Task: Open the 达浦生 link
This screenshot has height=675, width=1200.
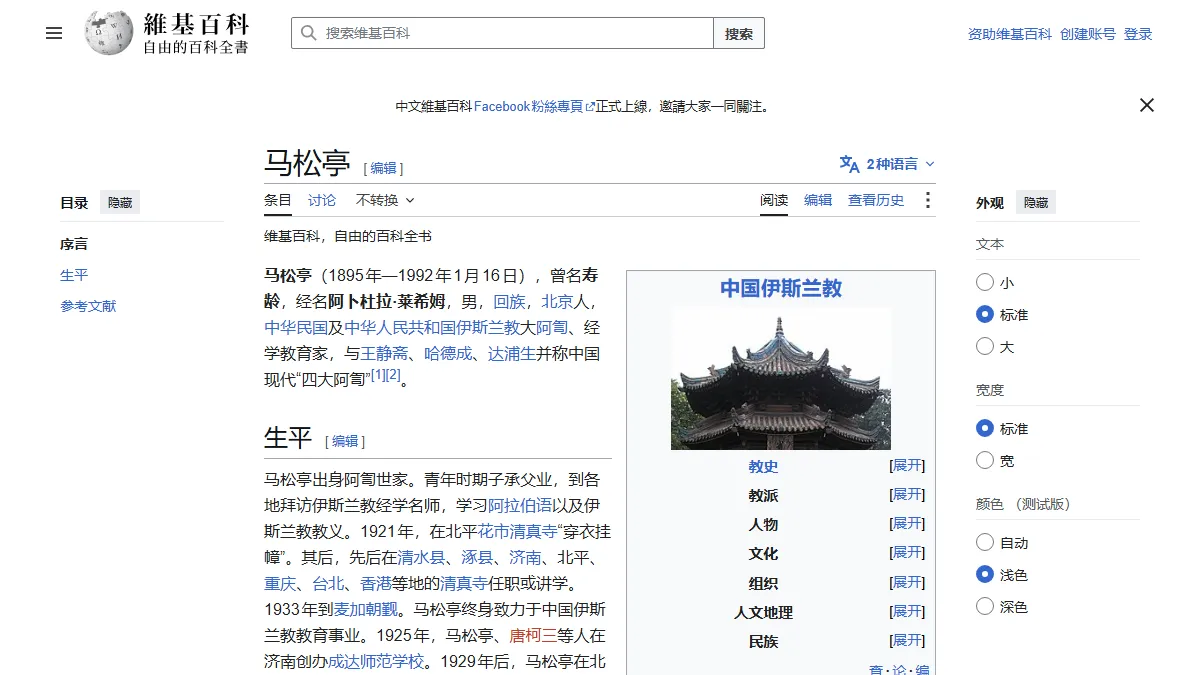Action: pyautogui.click(x=512, y=353)
